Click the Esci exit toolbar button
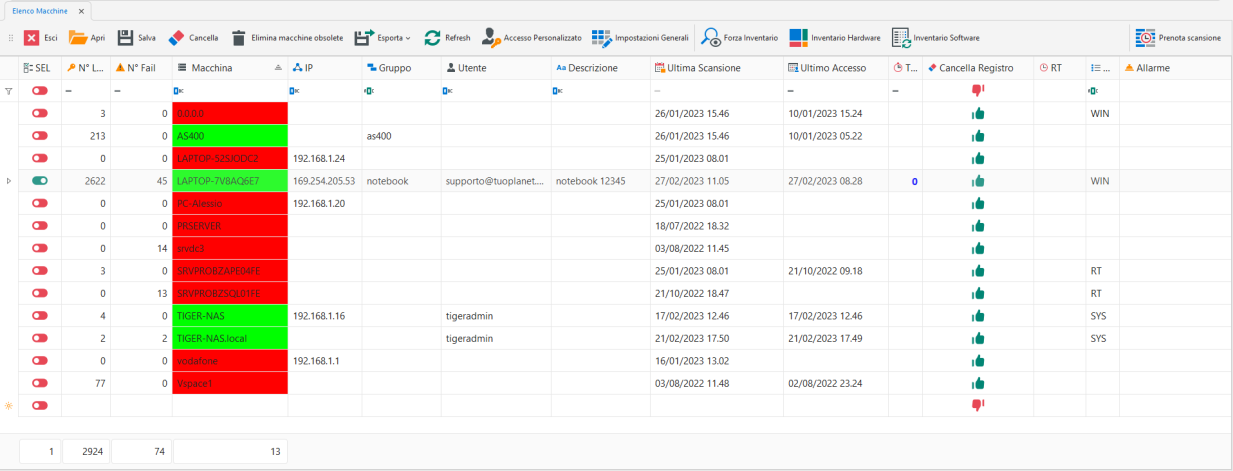Viewport: 1233px width, 471px height. point(41,37)
